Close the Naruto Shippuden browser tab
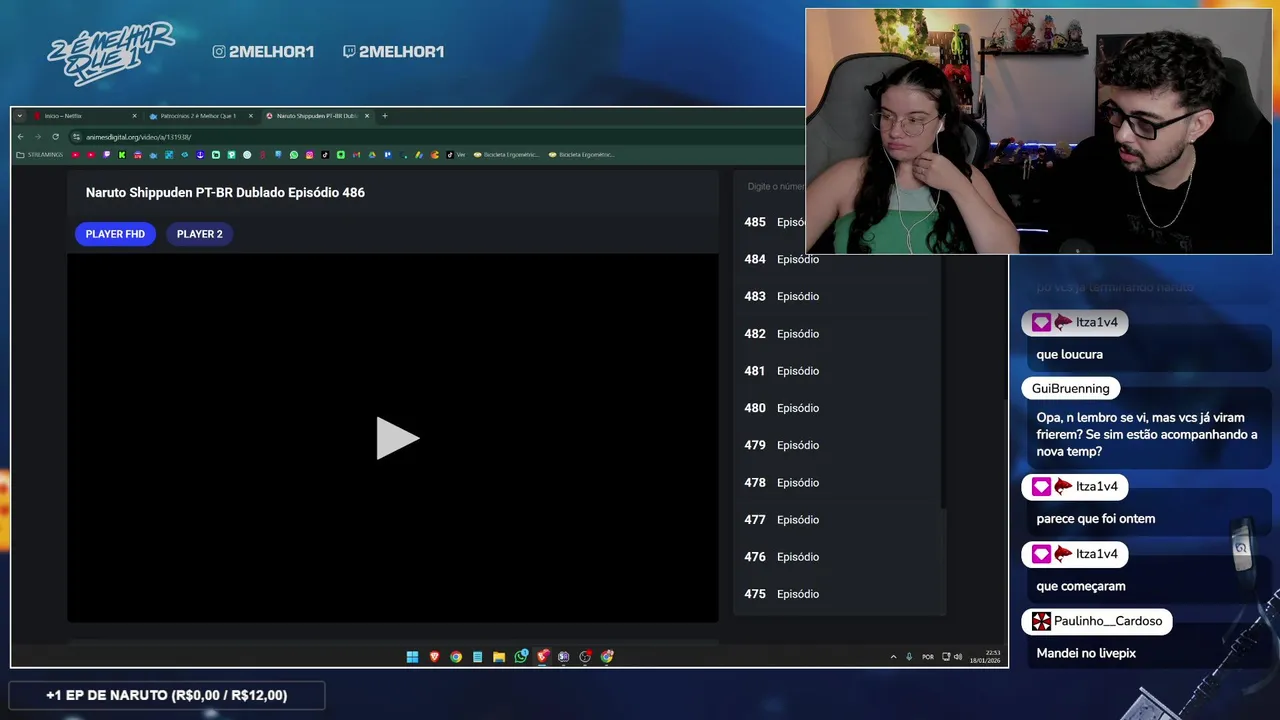Screen dimensions: 1280x720 coord(367,116)
